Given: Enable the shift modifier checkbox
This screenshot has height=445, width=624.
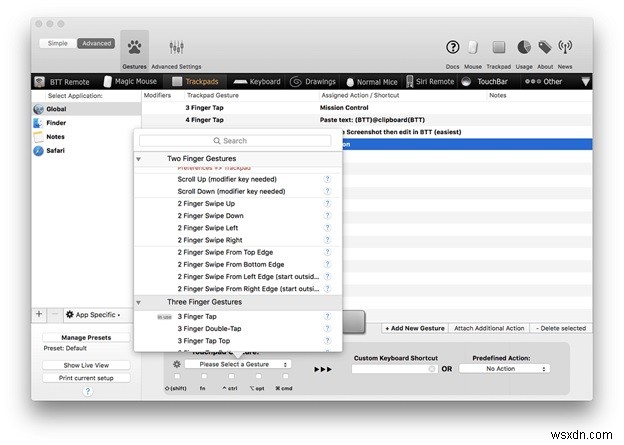Looking at the screenshot, I should tap(177, 376).
